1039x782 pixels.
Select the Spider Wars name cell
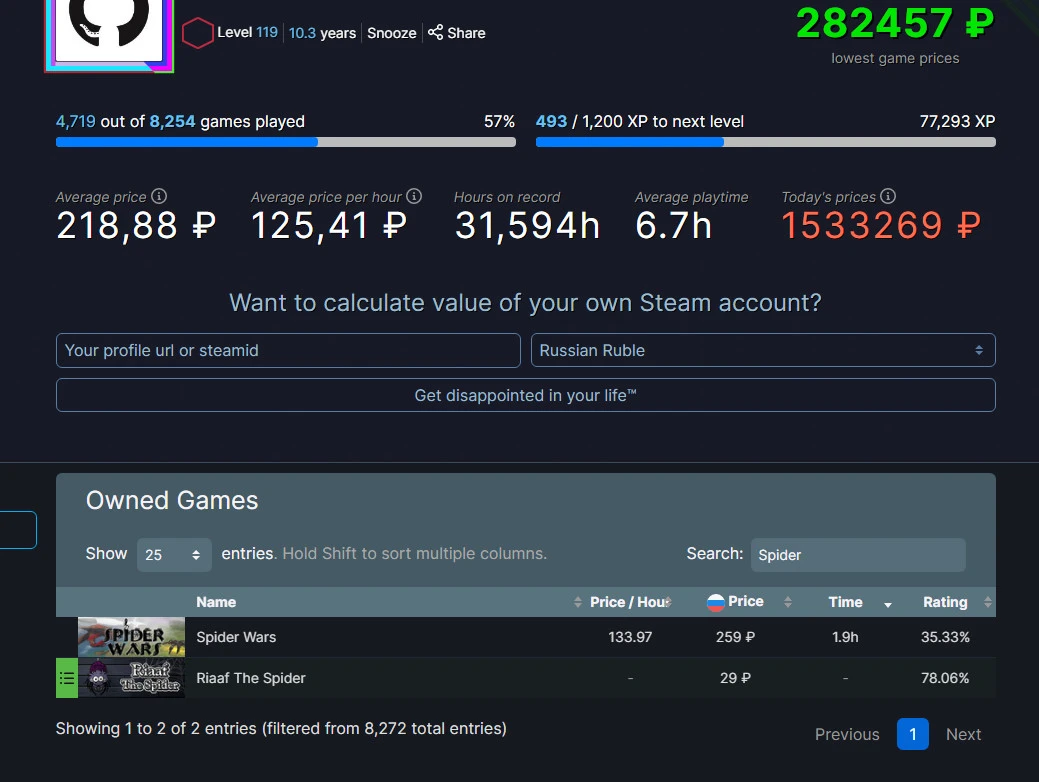coord(236,637)
